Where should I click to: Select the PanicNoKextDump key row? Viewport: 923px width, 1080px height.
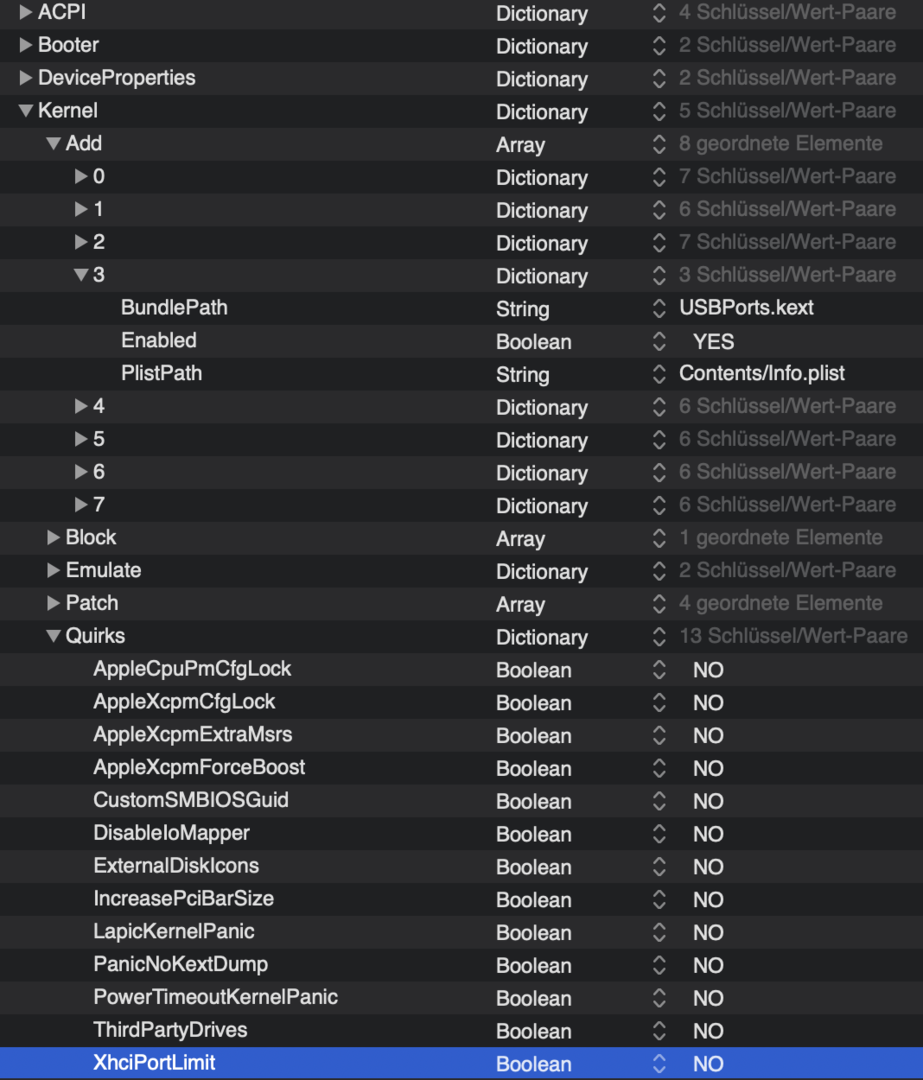tap(180, 965)
